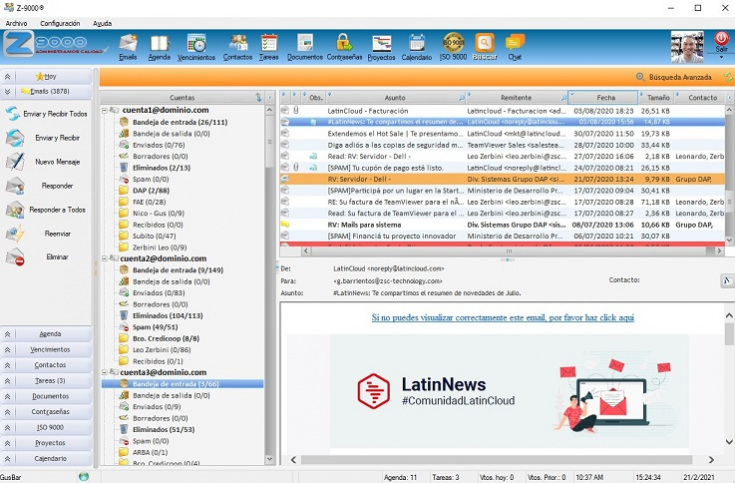This screenshot has width=735, height=483.
Task: Expand the Tareas (3) sidebar section
Action: (x=8, y=381)
